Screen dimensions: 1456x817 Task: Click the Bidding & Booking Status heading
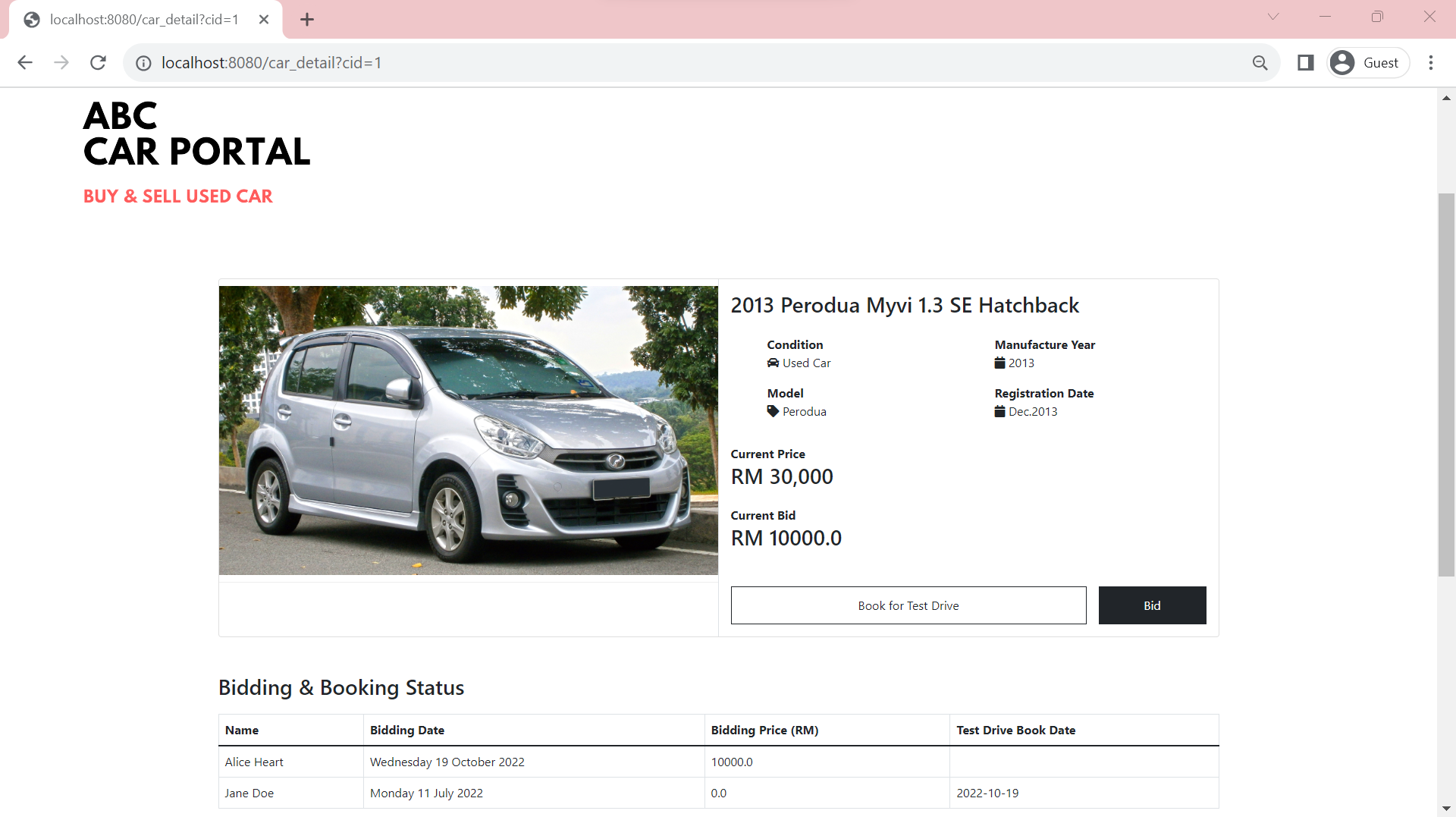point(341,688)
